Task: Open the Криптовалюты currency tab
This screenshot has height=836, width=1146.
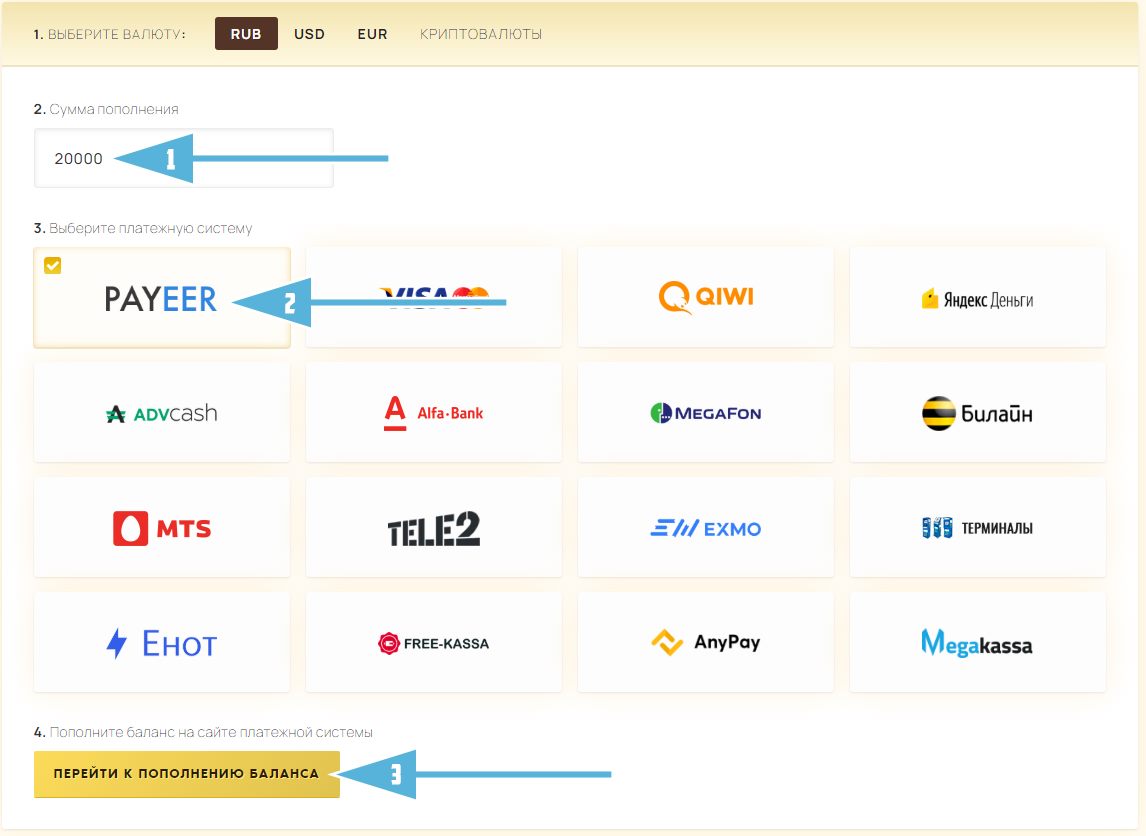Action: [481, 34]
